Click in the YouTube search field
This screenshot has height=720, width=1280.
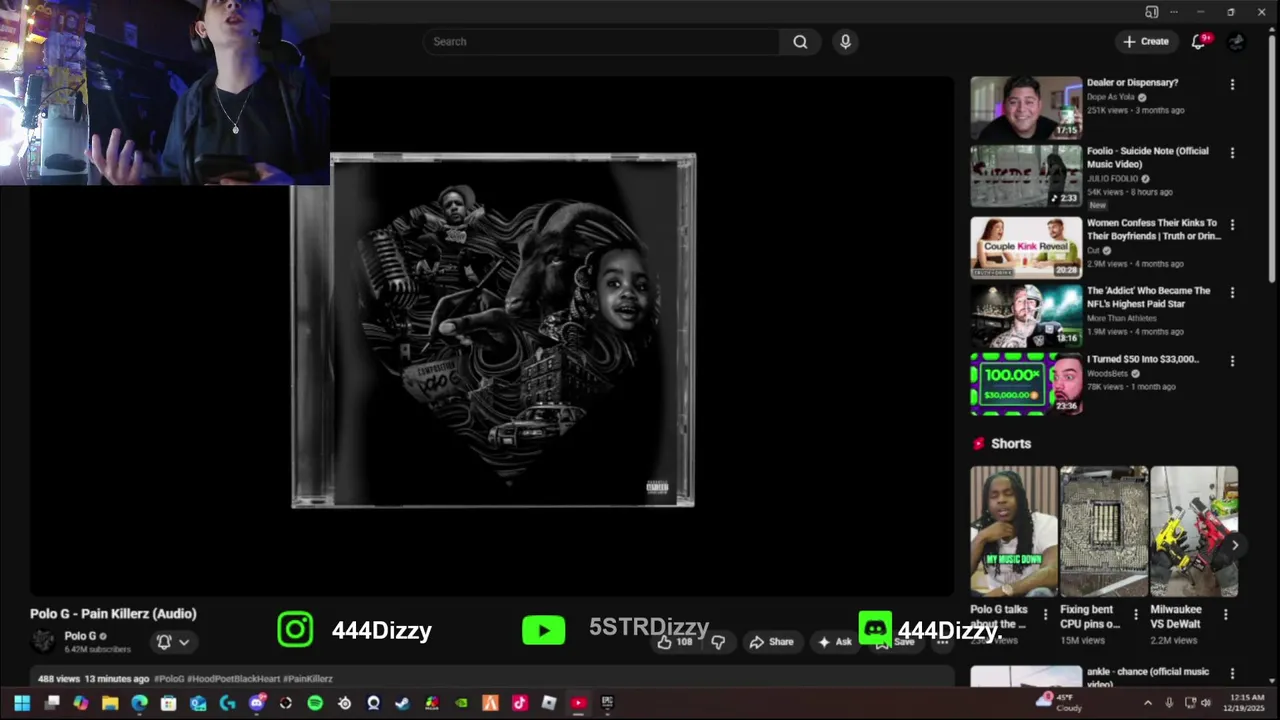pos(603,41)
